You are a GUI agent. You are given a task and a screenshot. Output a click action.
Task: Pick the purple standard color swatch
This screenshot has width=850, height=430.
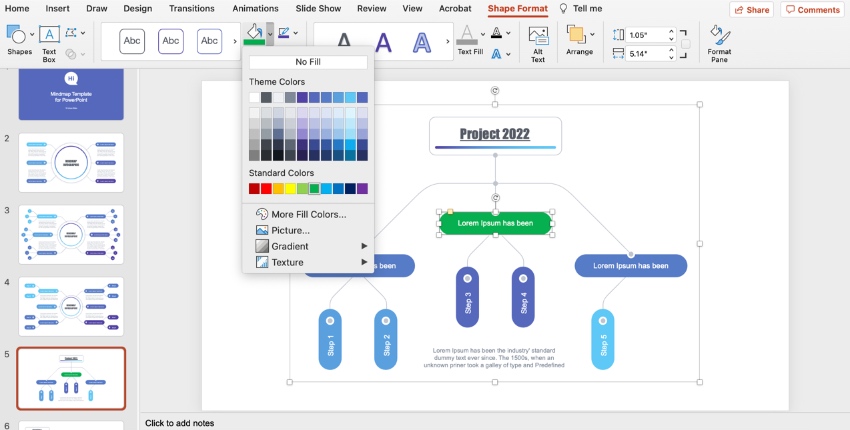pyautogui.click(x=363, y=189)
